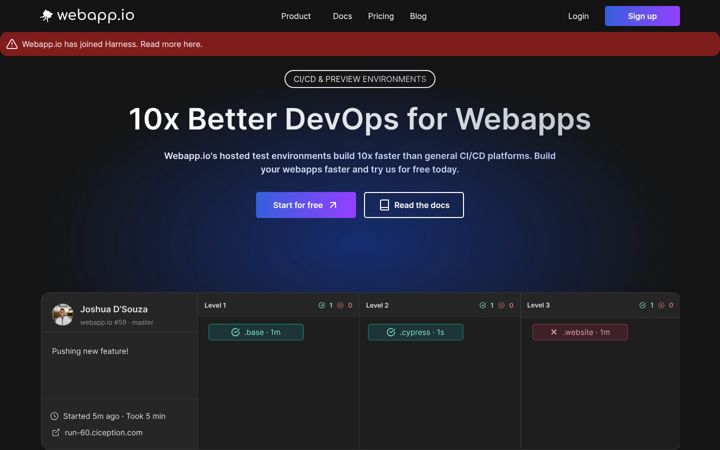Click the CI/CD & PREVIEW ENVIRONMENTS badge
The height and width of the screenshot is (450, 720).
360,79
